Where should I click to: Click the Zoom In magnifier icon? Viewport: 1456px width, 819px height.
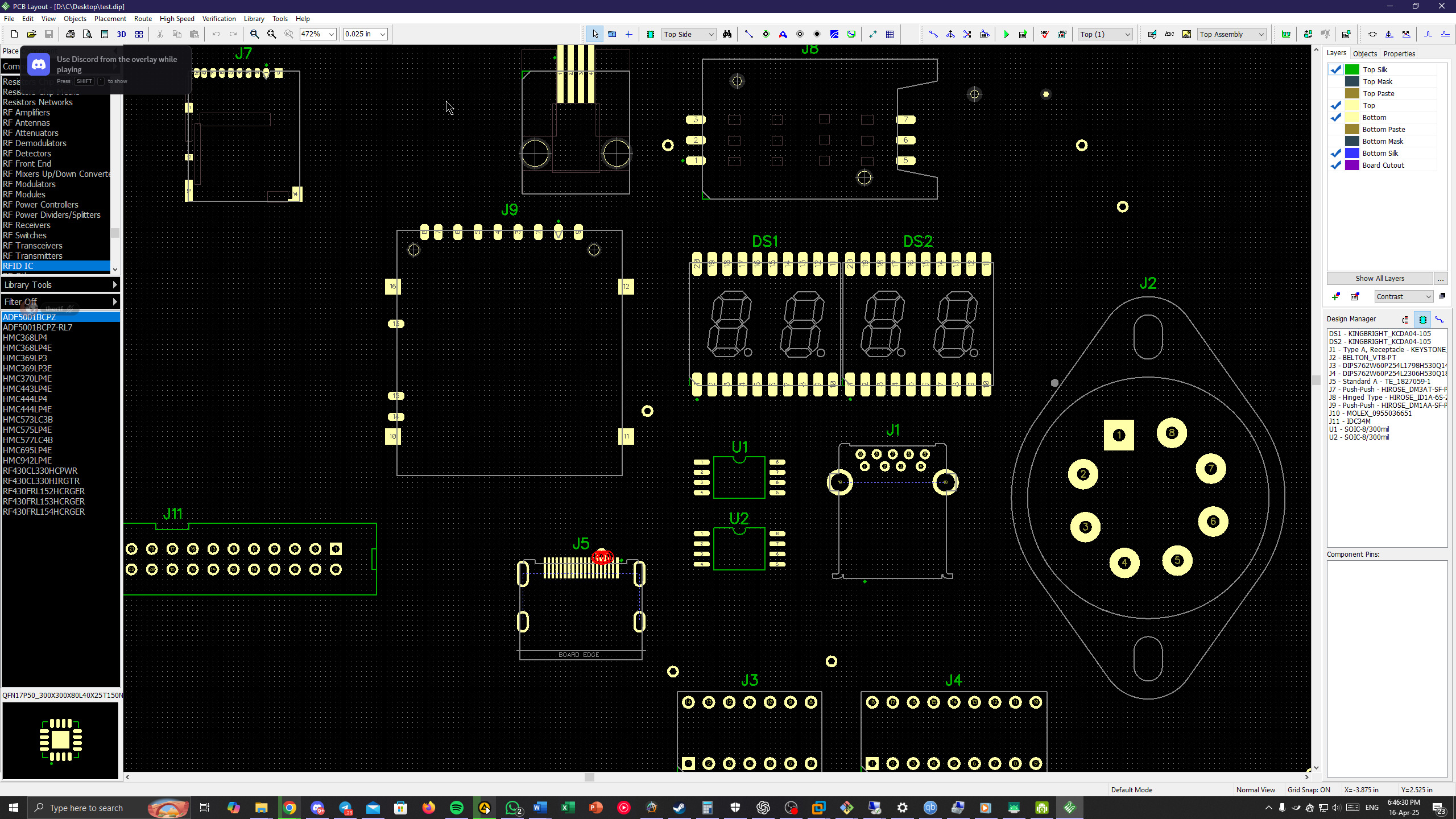(255, 34)
